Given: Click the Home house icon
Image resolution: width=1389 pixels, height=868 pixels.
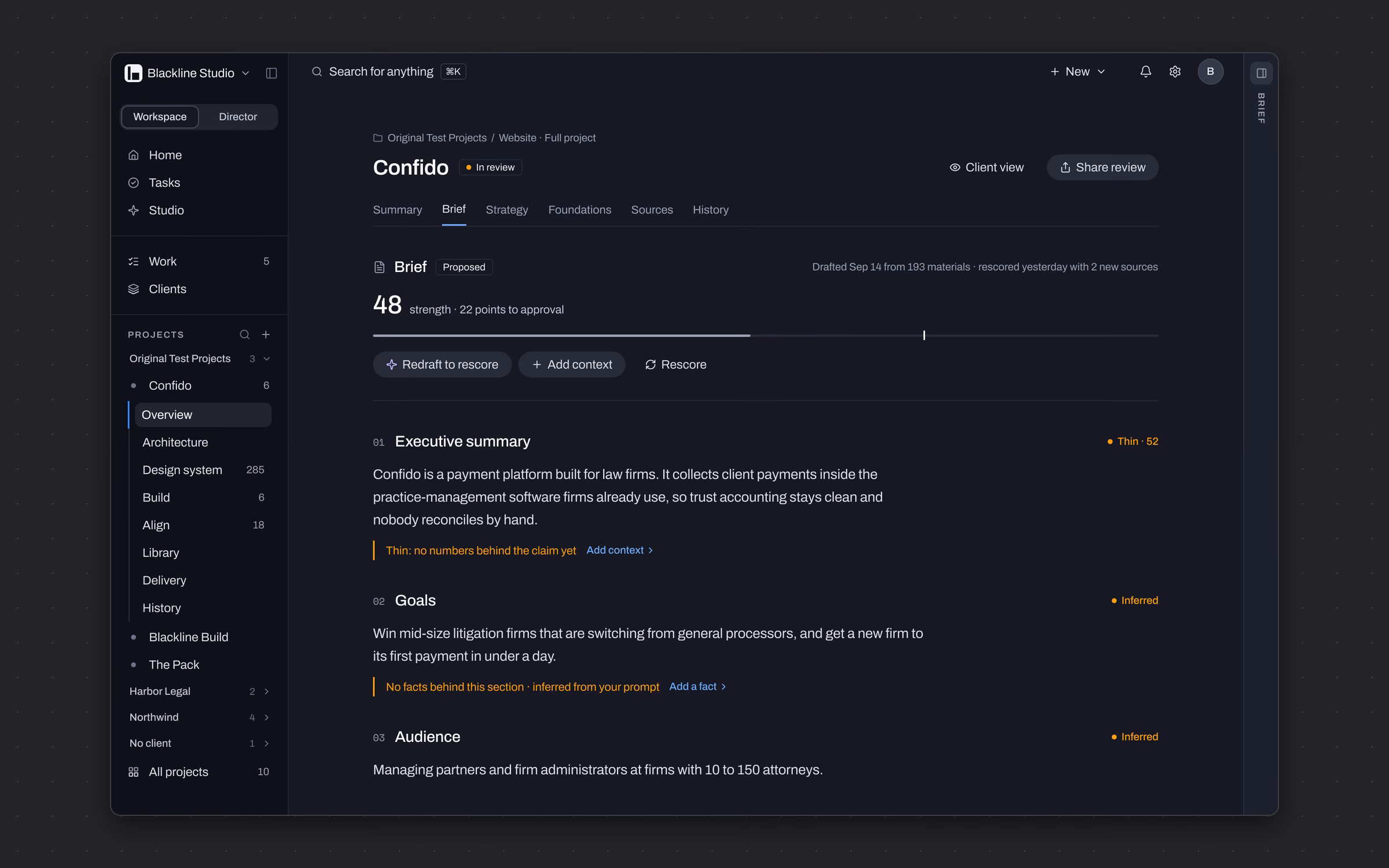Looking at the screenshot, I should [x=134, y=155].
